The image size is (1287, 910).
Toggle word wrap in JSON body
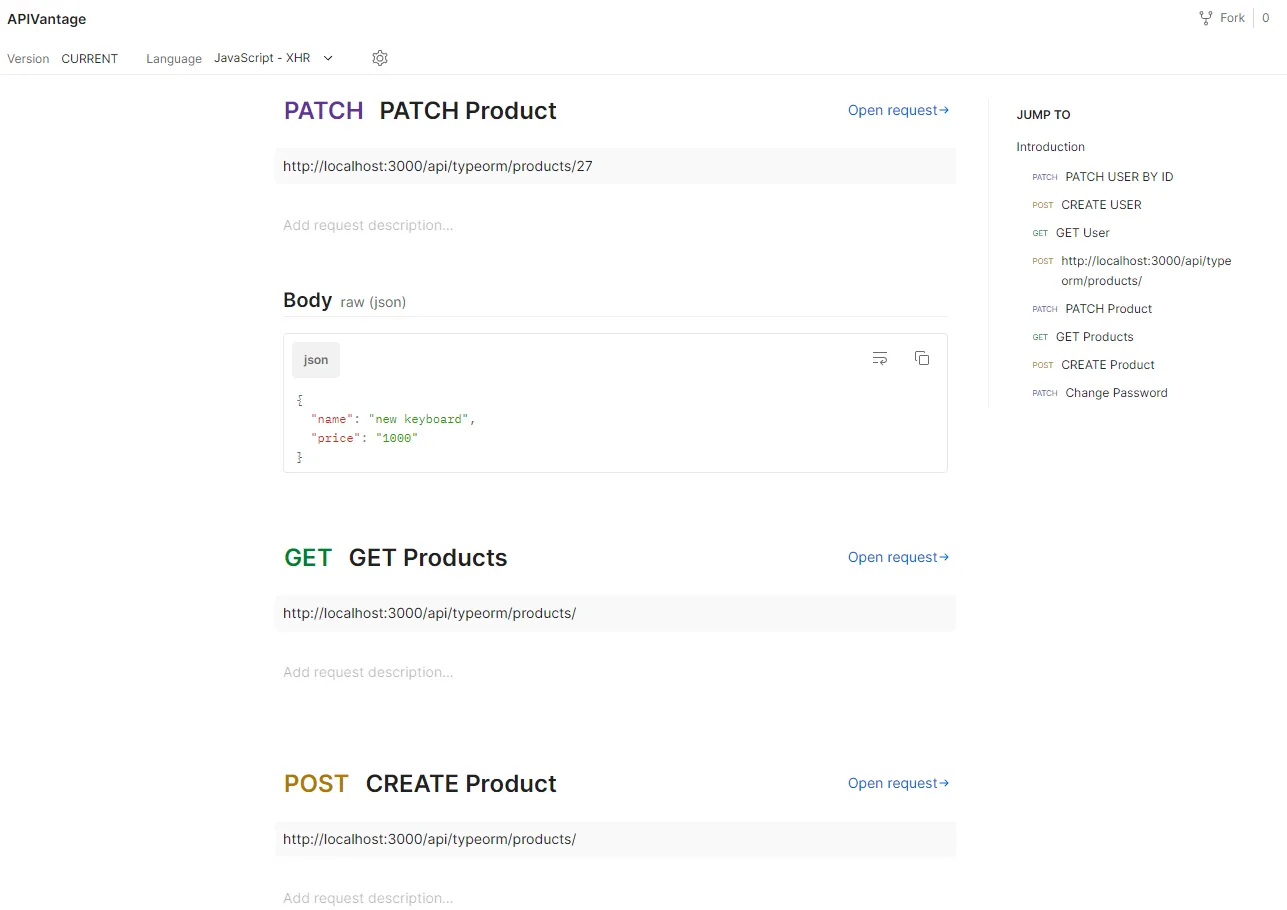click(x=880, y=358)
